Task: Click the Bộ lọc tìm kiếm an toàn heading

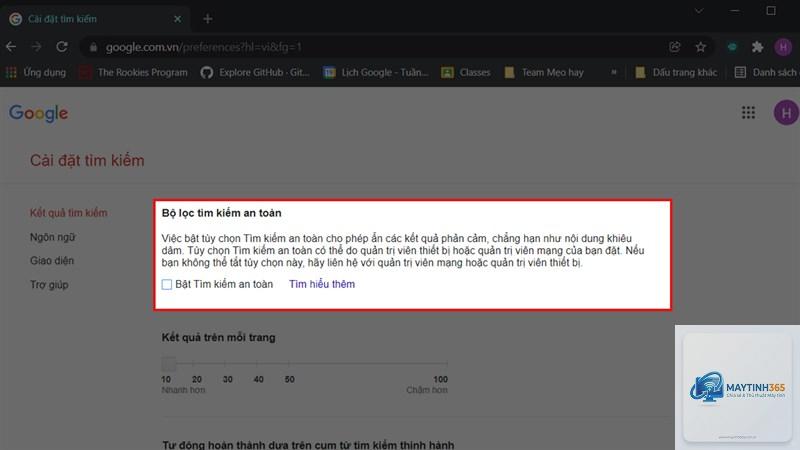Action: (x=221, y=213)
